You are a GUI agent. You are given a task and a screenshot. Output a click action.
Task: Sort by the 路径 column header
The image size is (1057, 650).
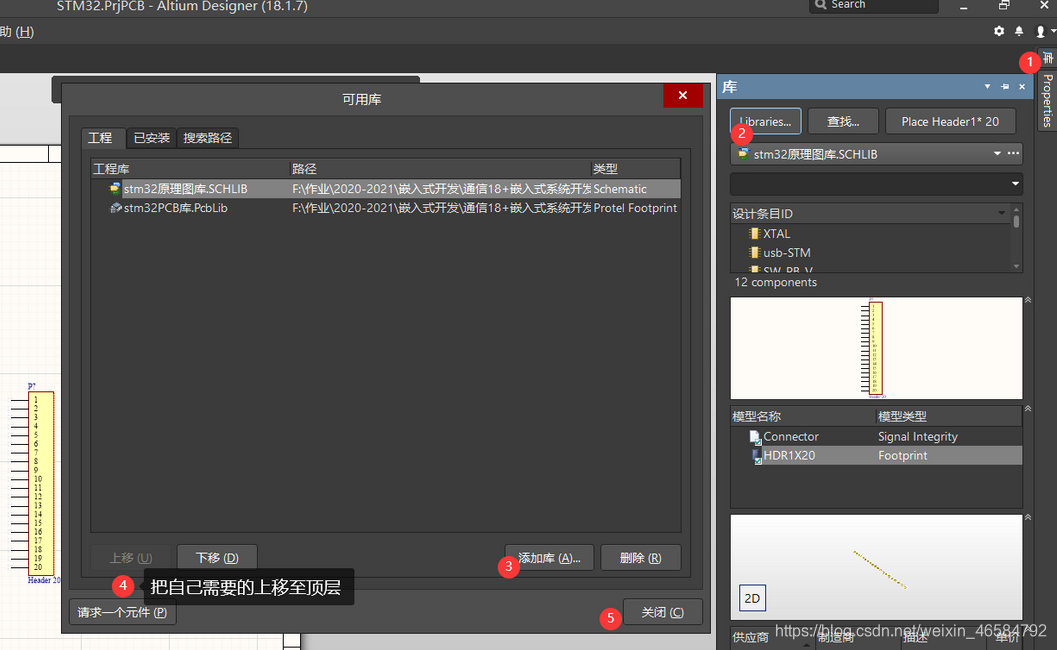tap(440, 169)
